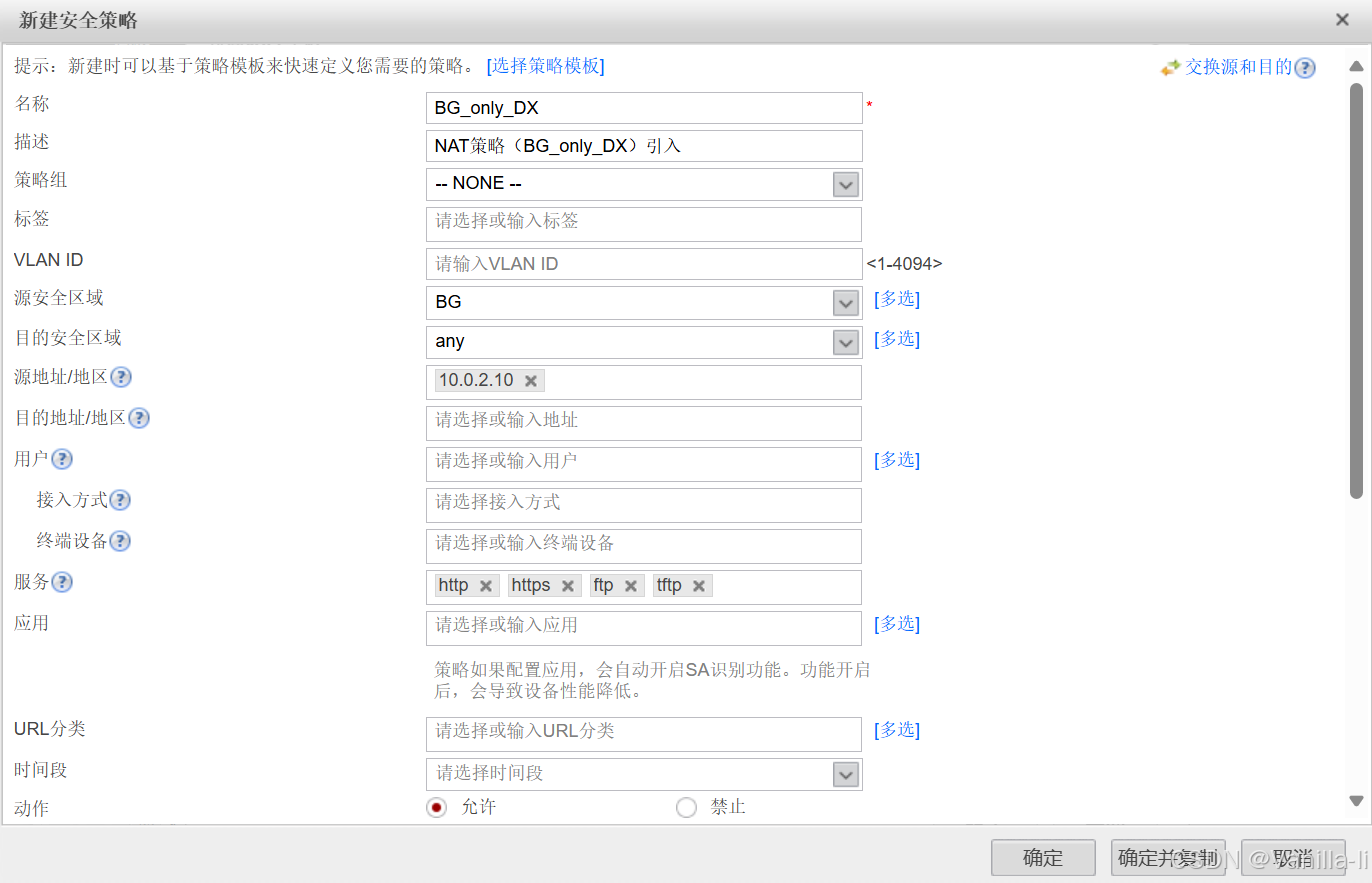1372x883 pixels.
Task: Click the swap arrows icon for 交换源和目的
Action: (1170, 68)
